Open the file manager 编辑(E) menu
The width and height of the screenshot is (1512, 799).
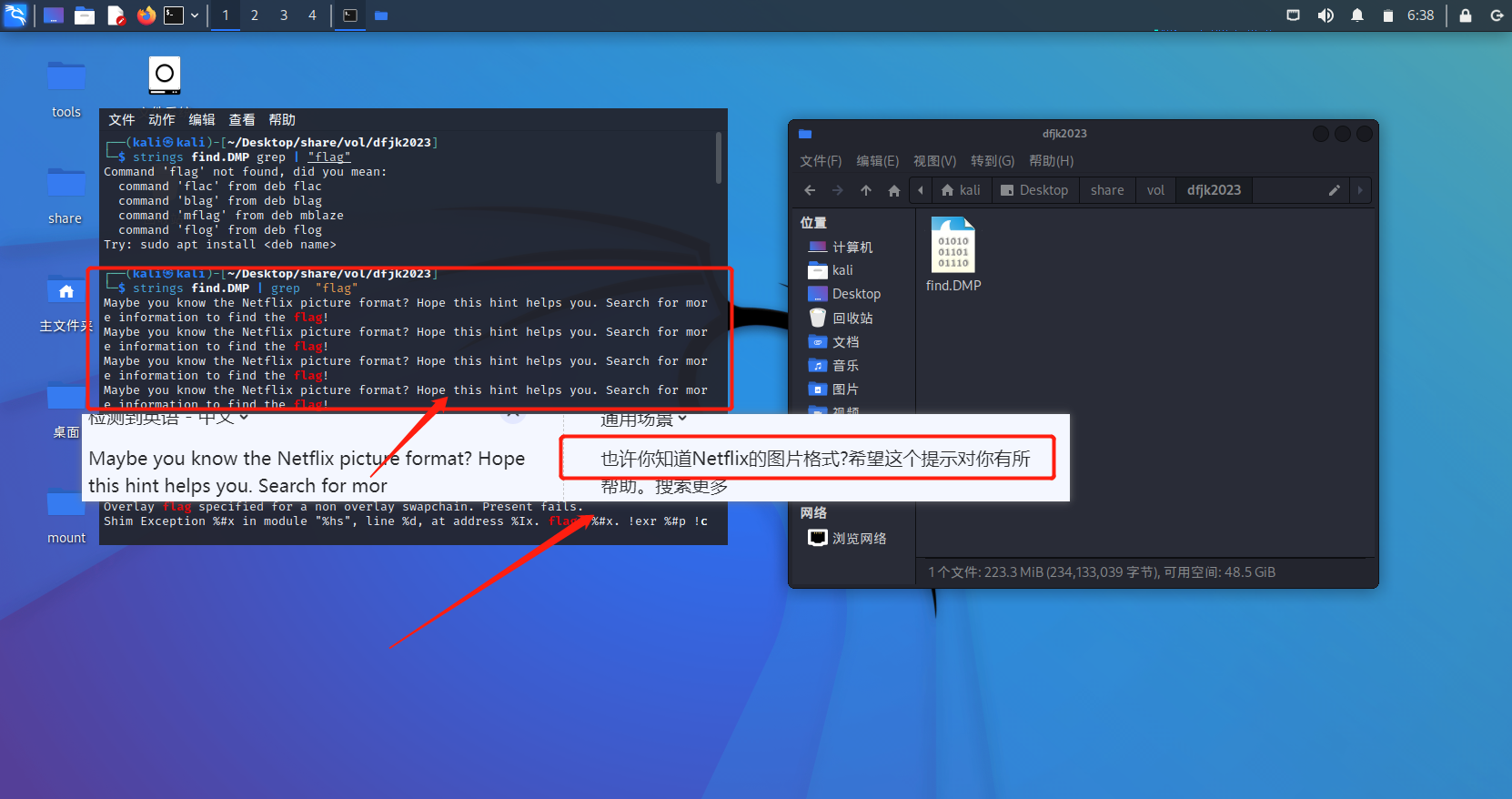click(x=877, y=161)
